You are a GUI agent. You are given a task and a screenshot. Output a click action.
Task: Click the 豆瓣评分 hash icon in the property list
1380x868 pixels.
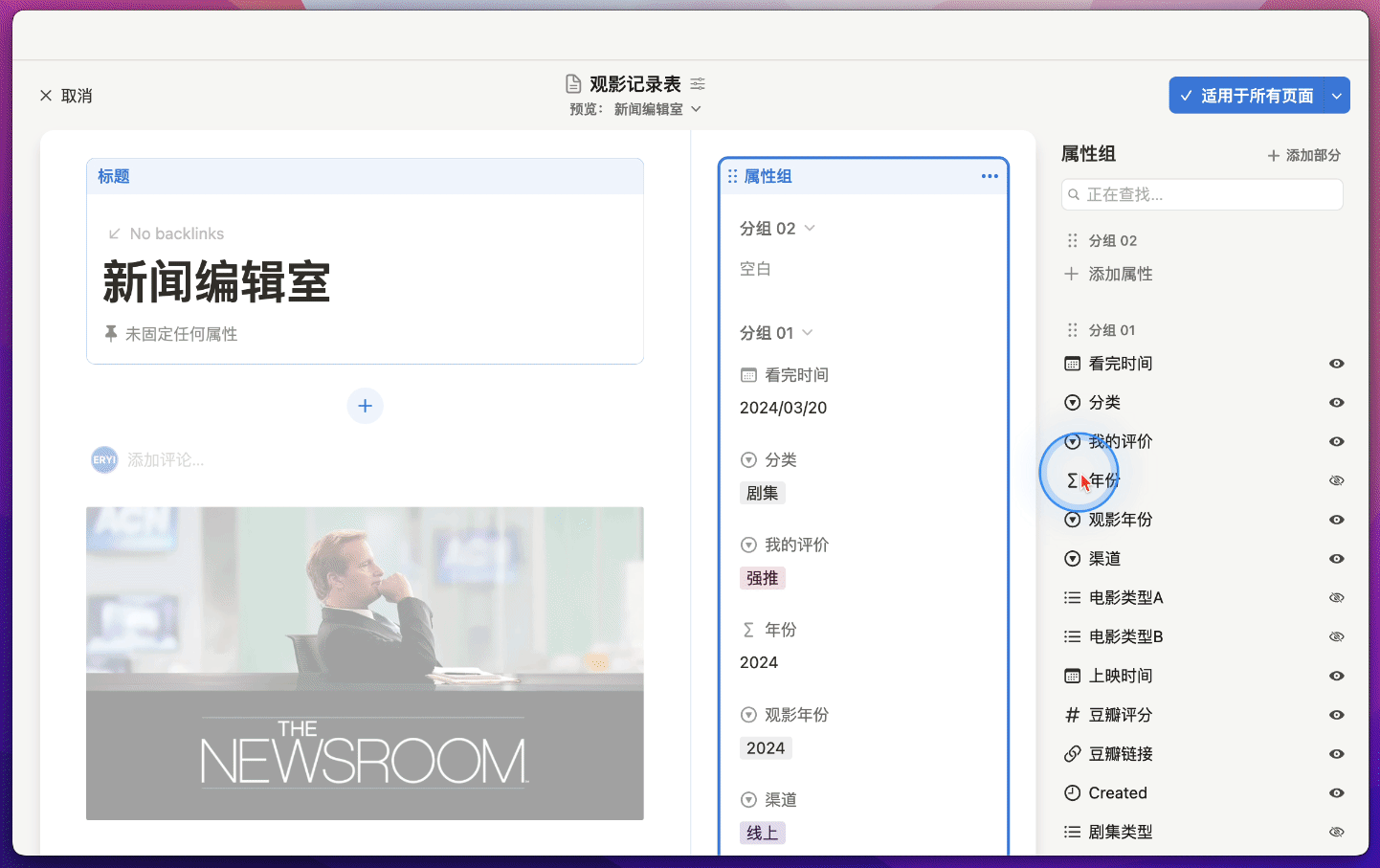click(1072, 715)
